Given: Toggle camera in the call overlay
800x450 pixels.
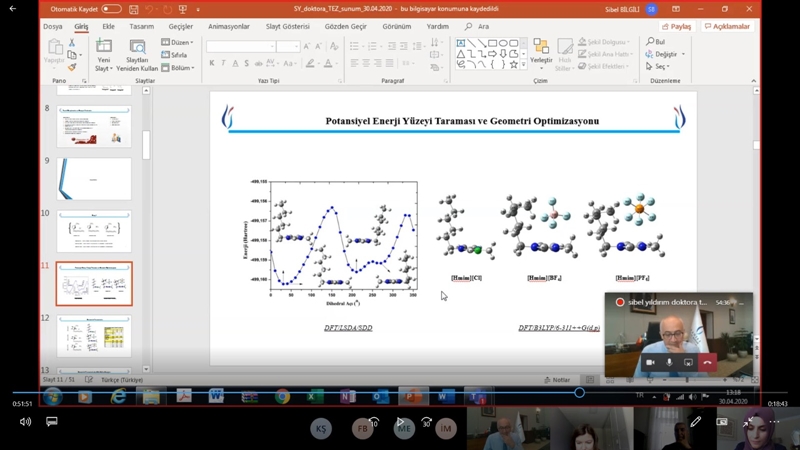Looking at the screenshot, I should (650, 362).
